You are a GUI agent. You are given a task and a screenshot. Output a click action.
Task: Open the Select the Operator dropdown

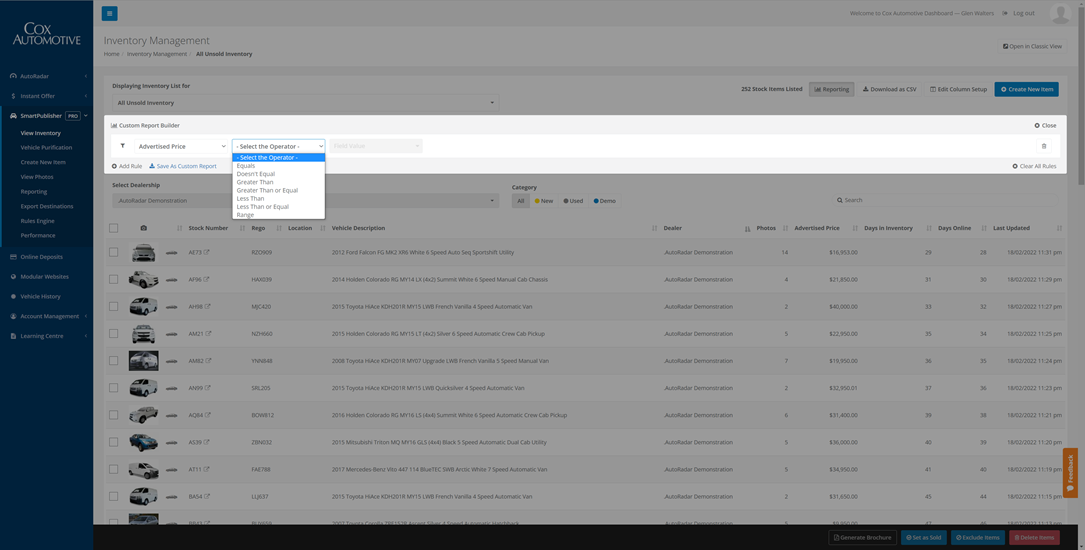278,146
